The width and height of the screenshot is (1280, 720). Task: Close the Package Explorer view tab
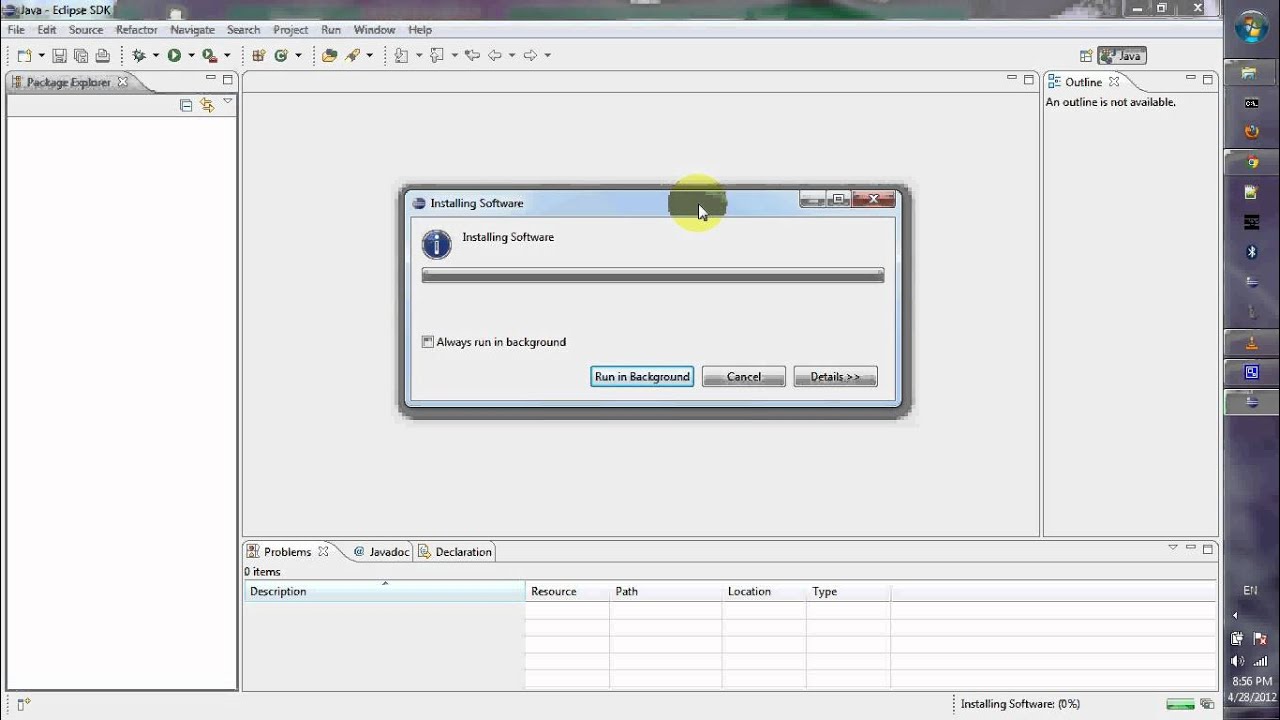123,82
